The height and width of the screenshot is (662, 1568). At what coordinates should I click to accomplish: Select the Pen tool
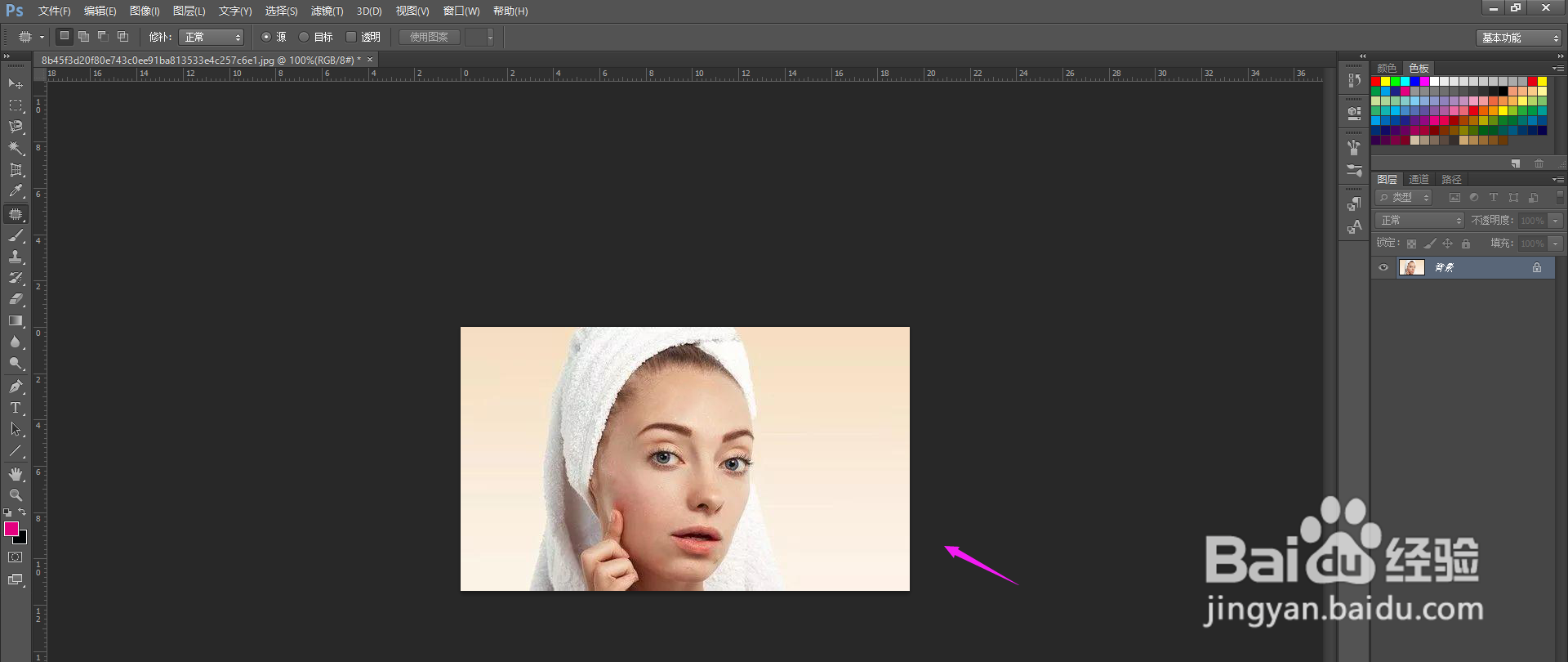point(16,386)
